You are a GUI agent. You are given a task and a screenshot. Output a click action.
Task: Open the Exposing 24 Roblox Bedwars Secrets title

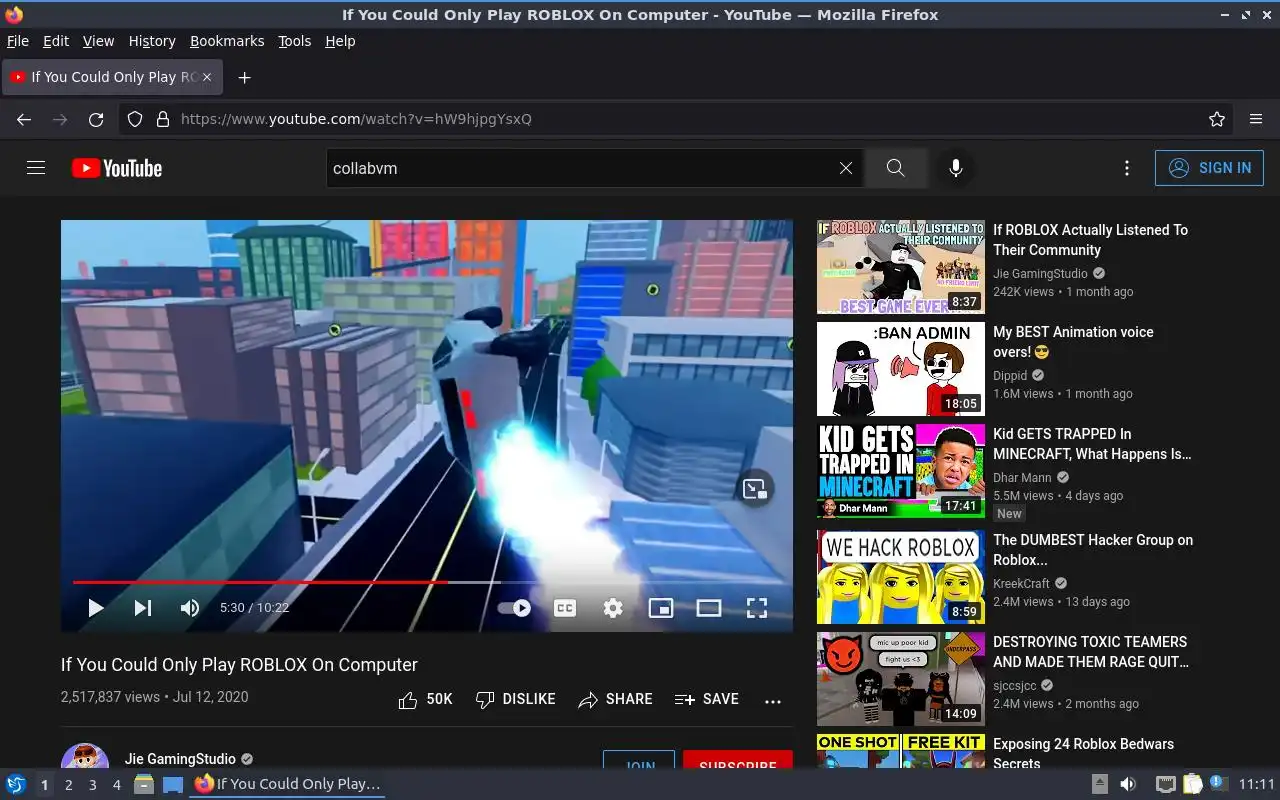click(1083, 753)
